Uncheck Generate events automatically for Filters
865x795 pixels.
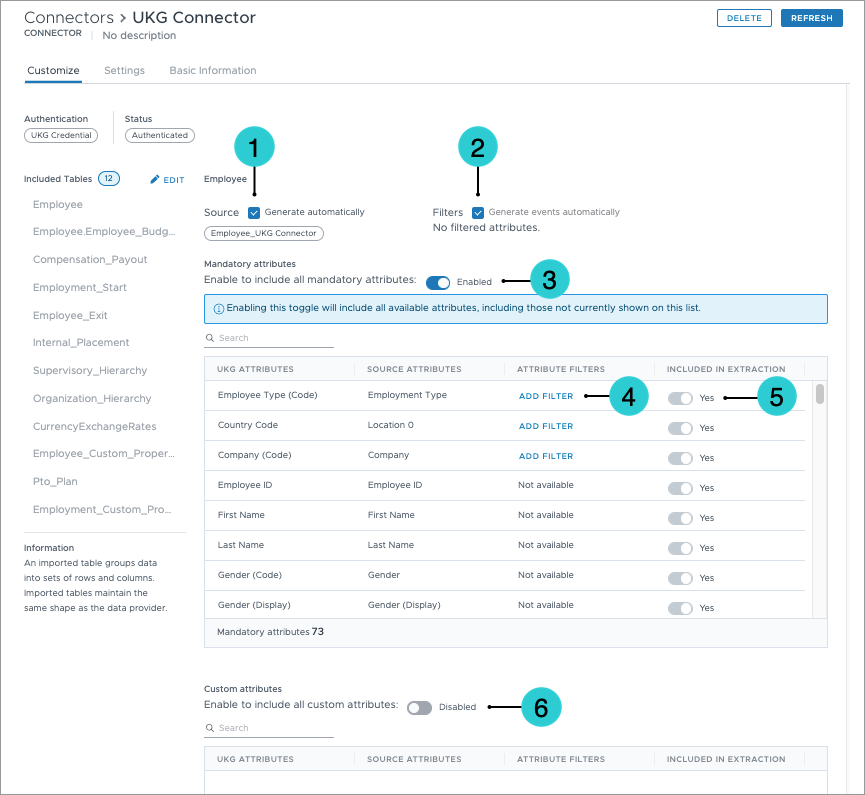[x=478, y=212]
